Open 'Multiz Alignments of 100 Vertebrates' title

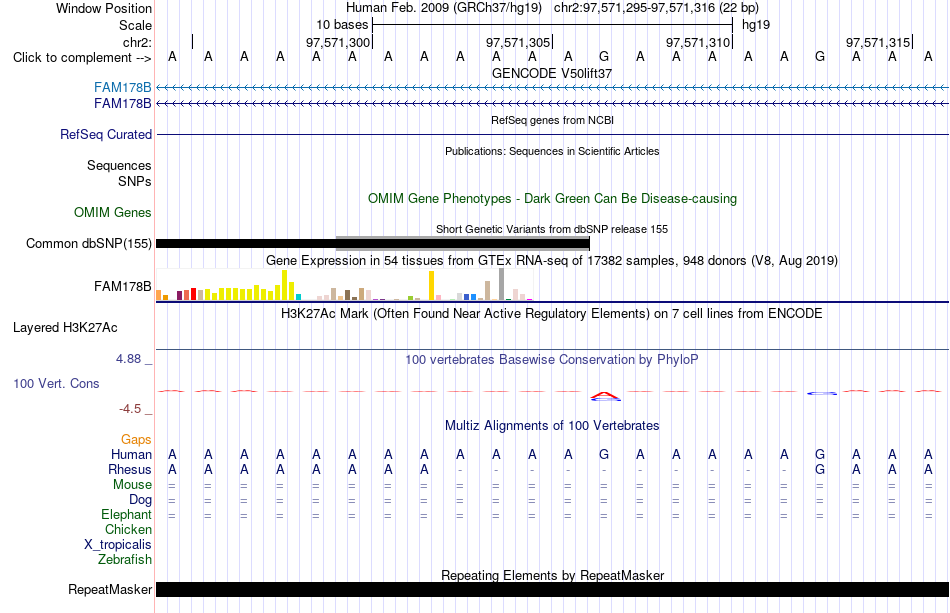click(x=552, y=426)
